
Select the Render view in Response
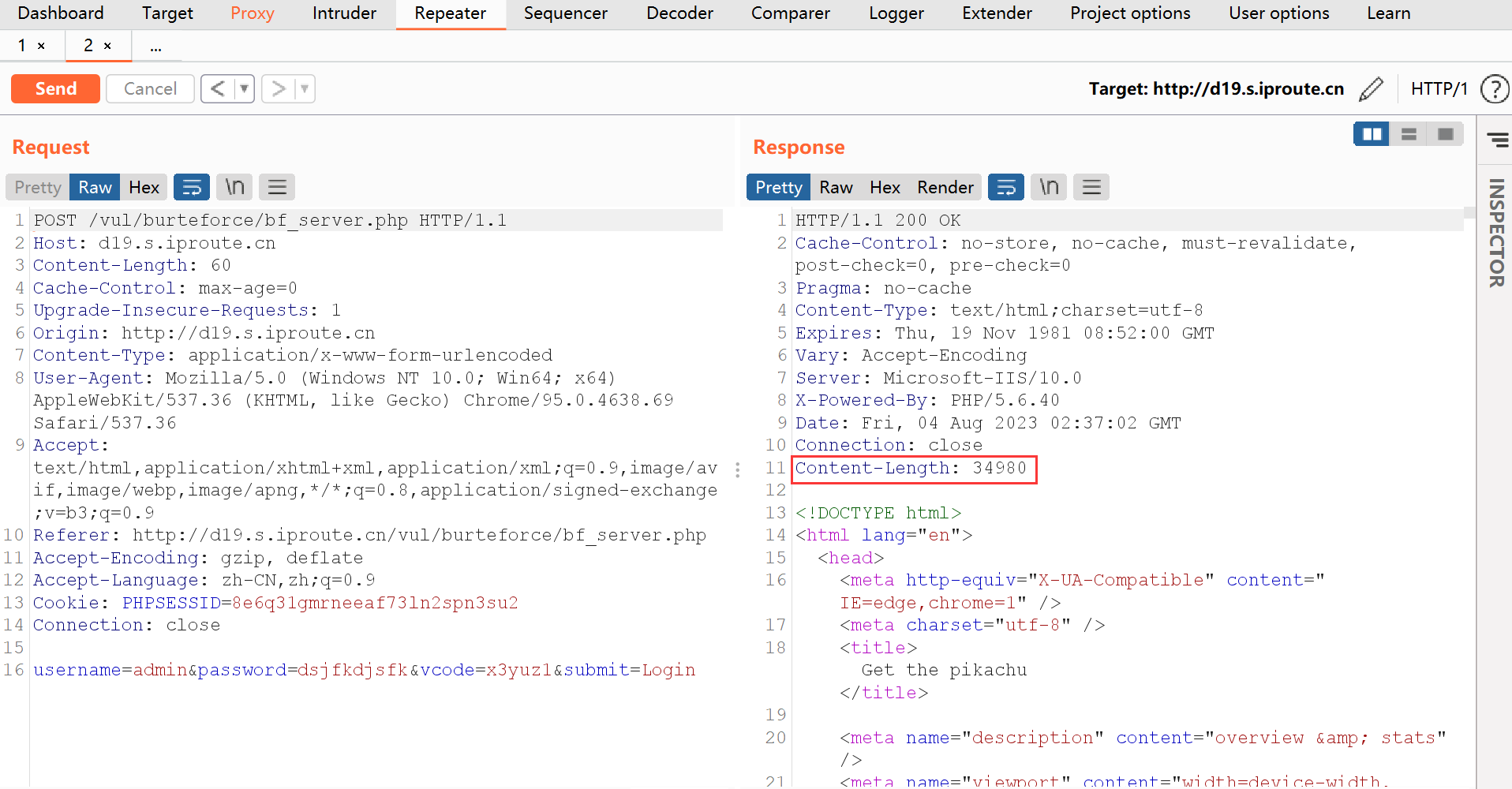pos(945,187)
